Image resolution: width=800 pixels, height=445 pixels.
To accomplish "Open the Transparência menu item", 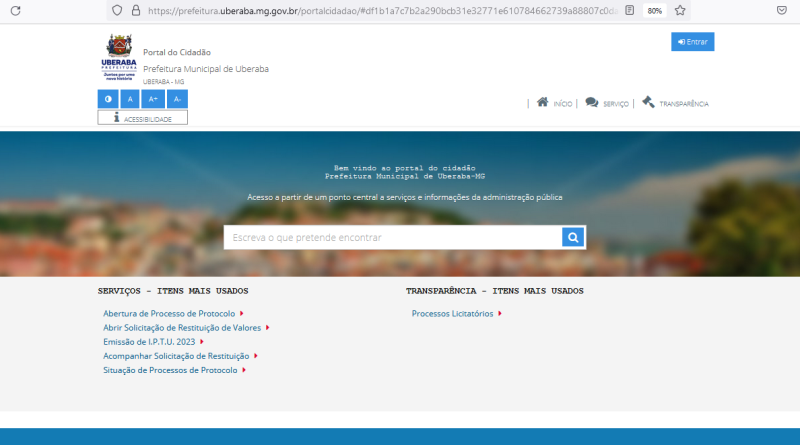I will [675, 103].
